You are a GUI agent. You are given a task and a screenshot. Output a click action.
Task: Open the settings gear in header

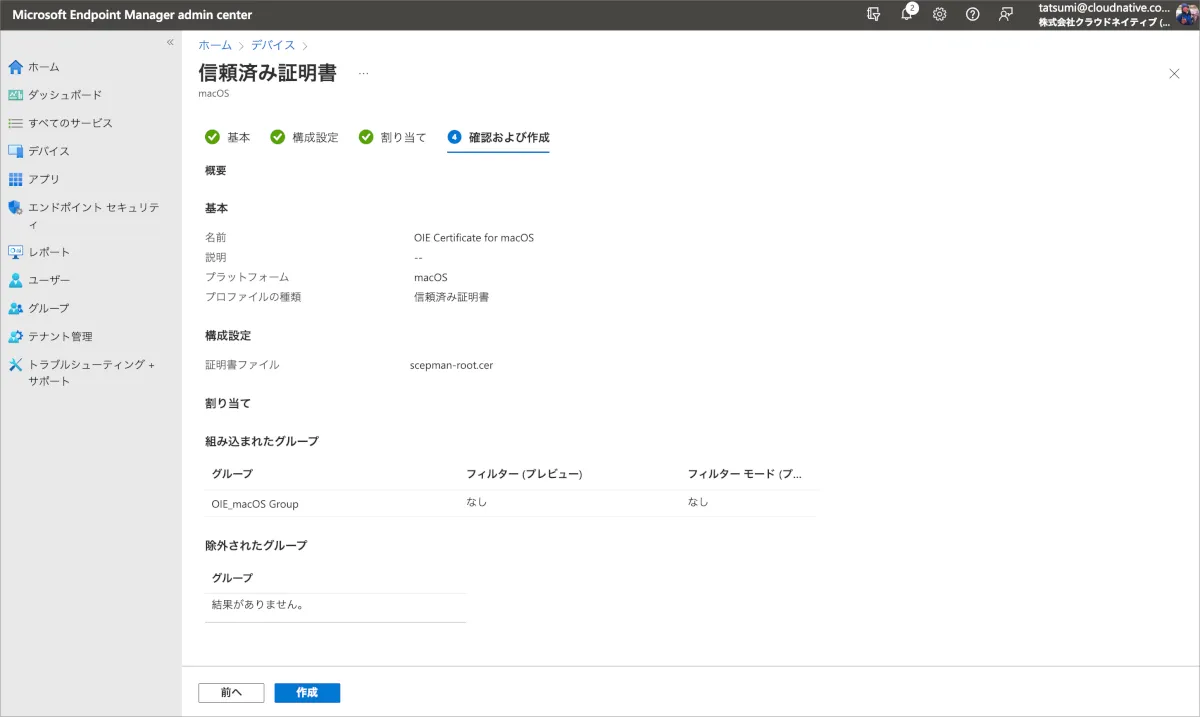940,14
